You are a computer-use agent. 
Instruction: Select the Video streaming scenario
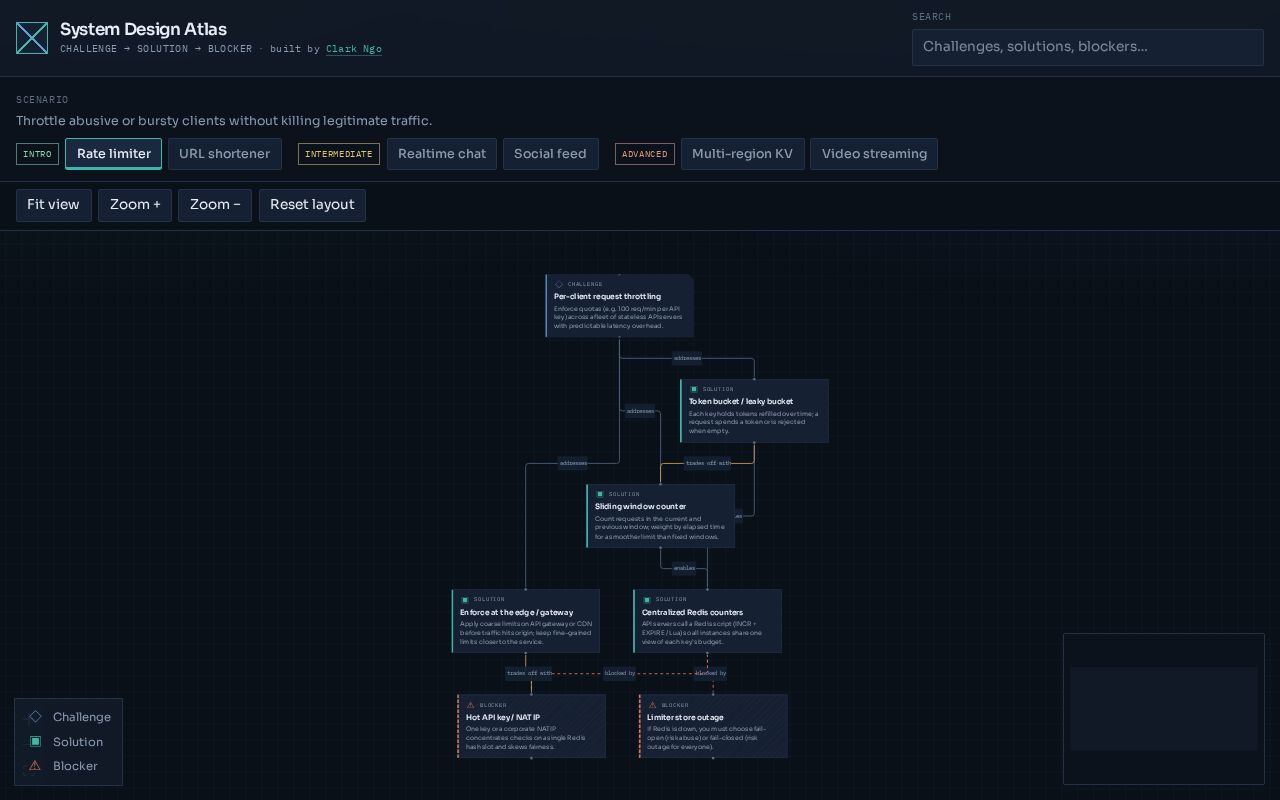[x=874, y=154]
